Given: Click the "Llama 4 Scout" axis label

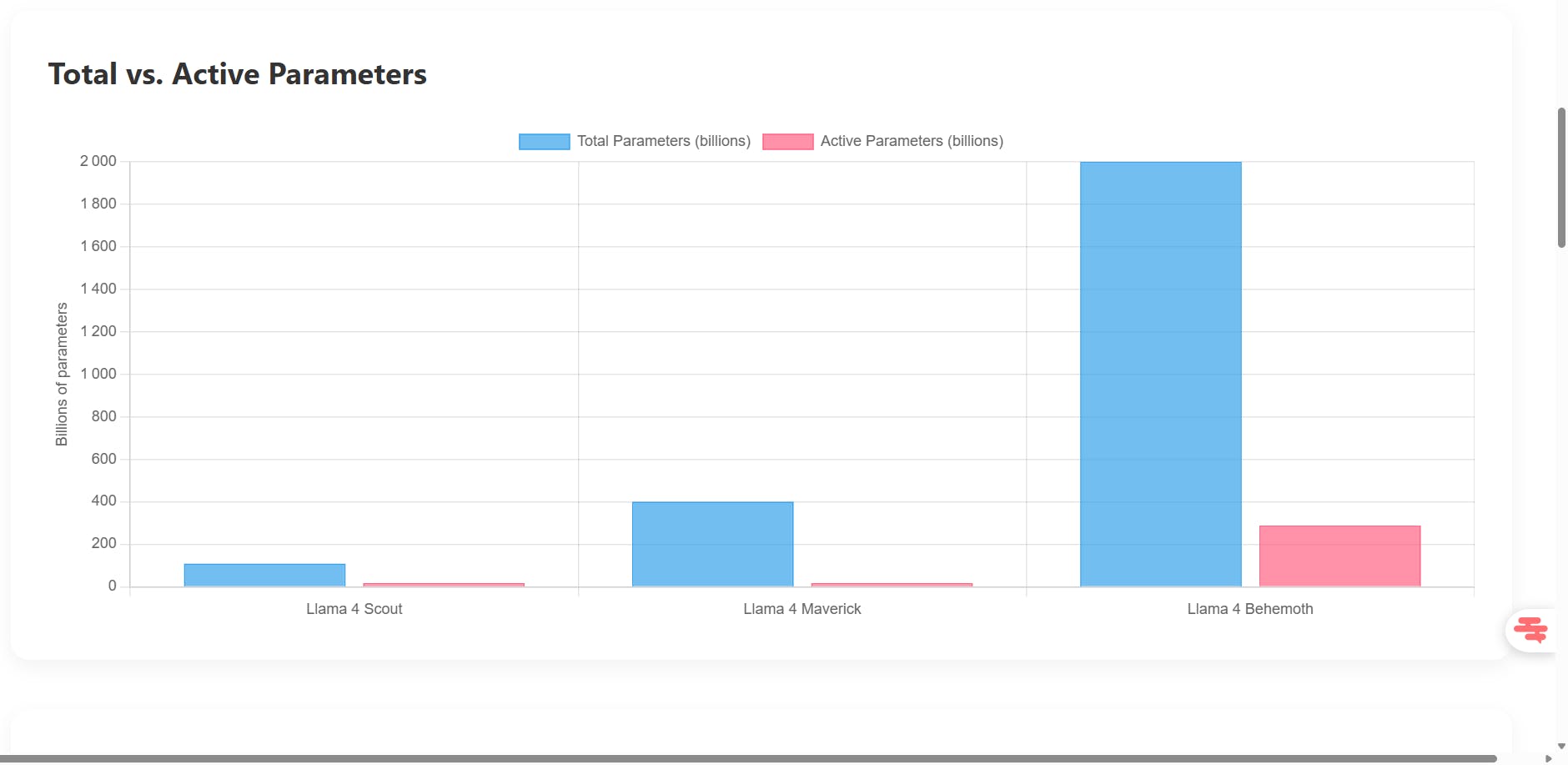Looking at the screenshot, I should [x=354, y=609].
